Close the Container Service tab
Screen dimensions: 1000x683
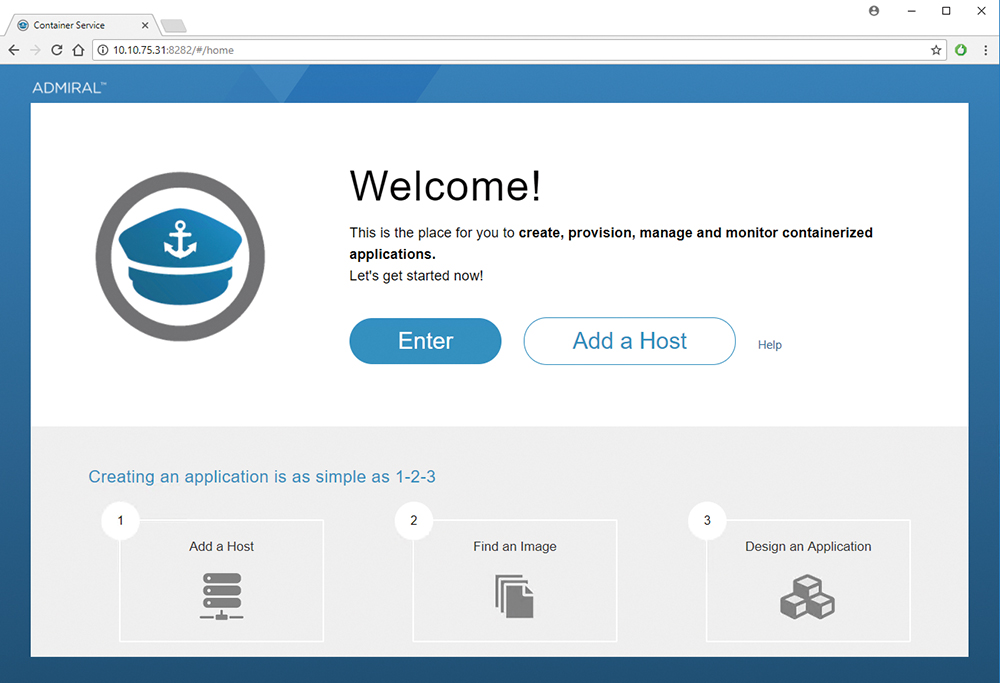coord(145,26)
